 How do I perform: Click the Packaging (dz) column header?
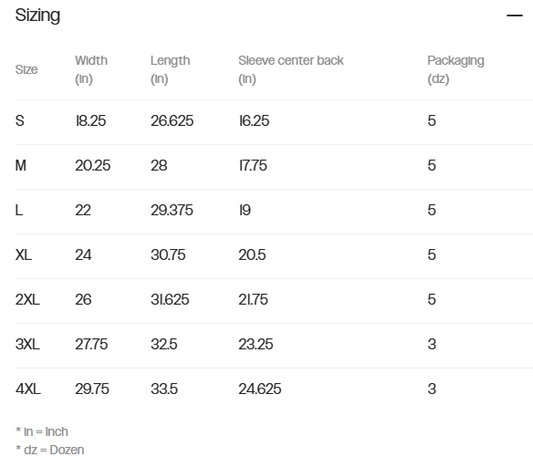point(455,70)
